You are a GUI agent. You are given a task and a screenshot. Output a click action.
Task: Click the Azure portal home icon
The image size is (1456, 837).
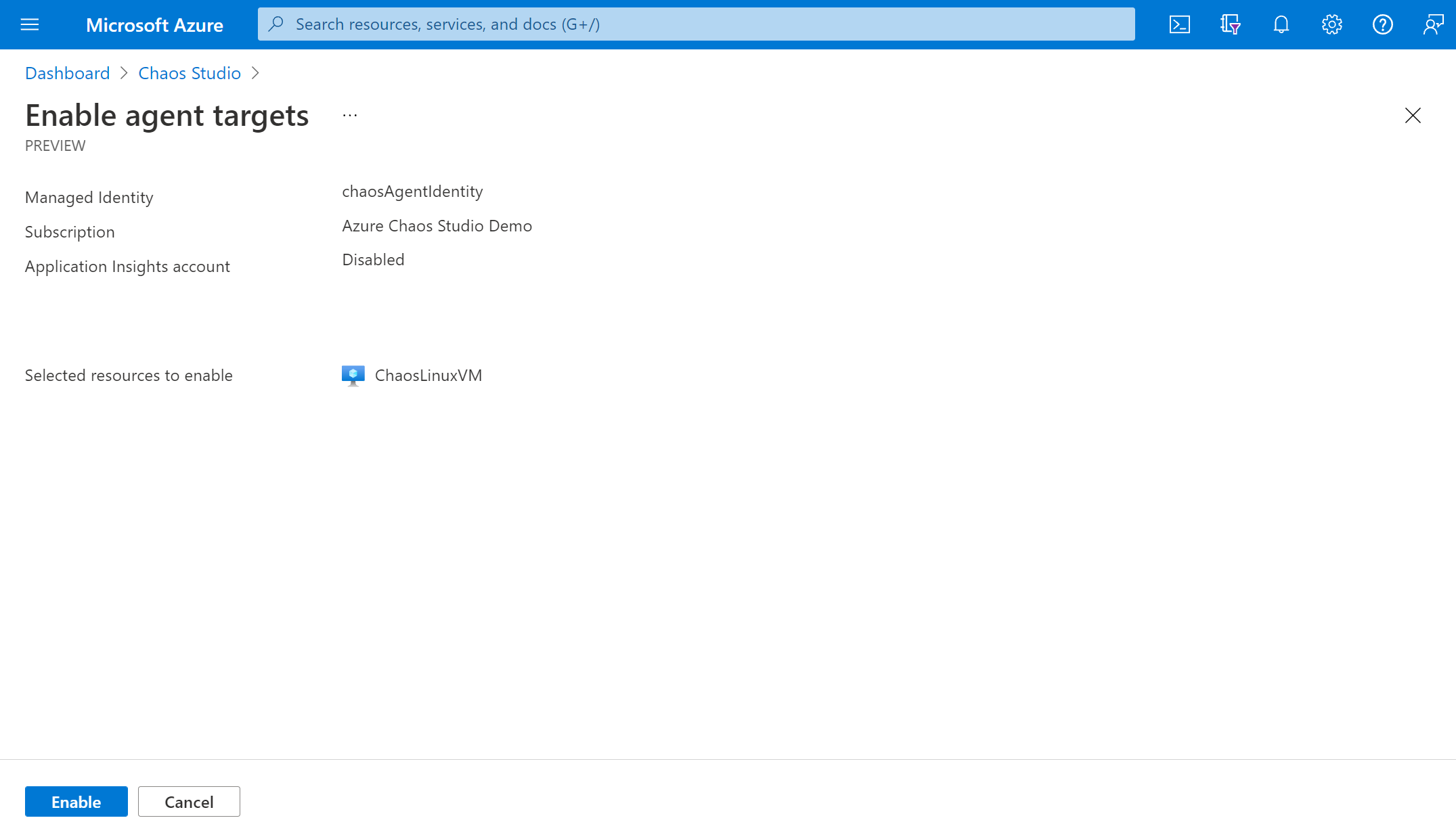(x=155, y=24)
